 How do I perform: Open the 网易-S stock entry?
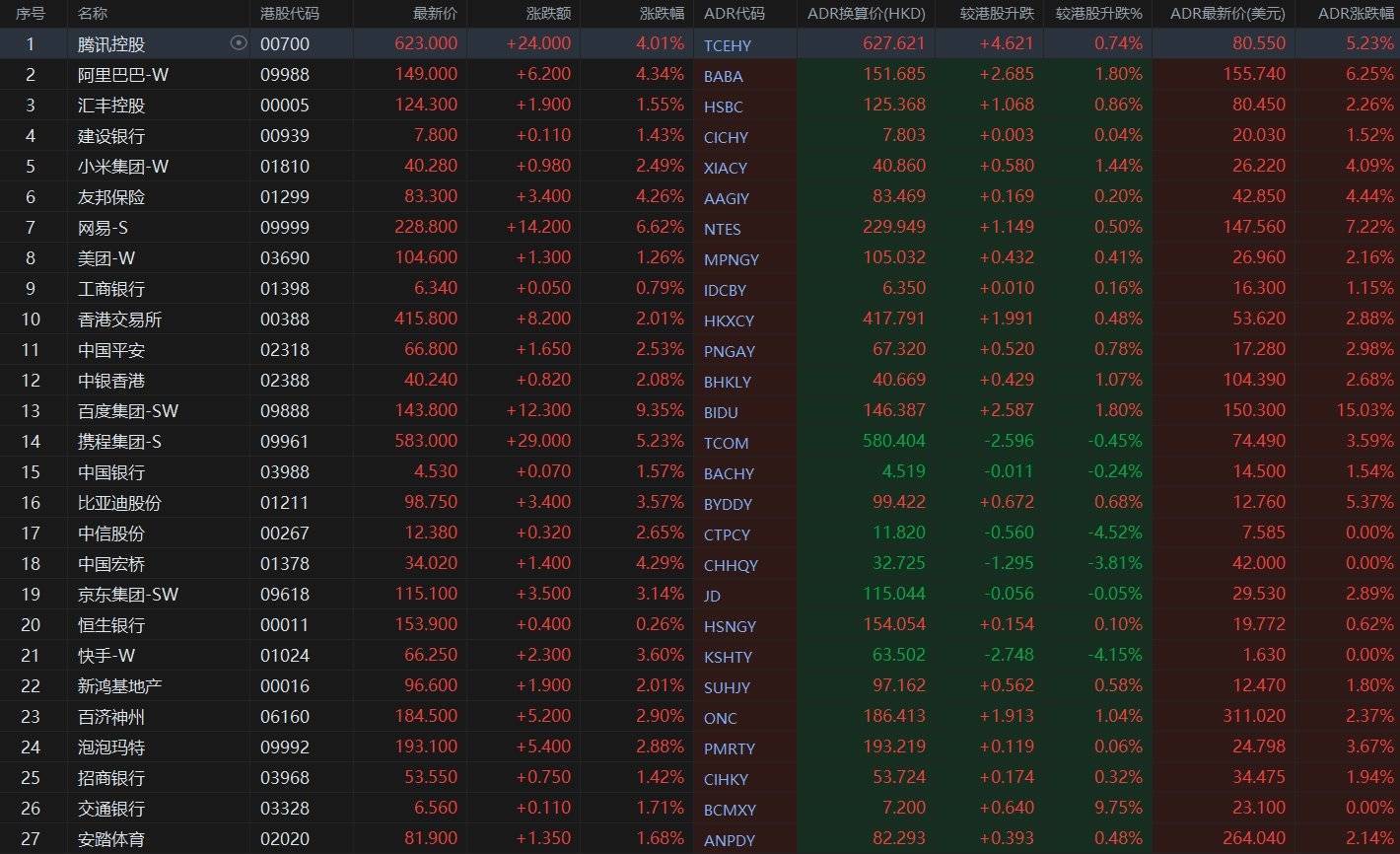104,228
